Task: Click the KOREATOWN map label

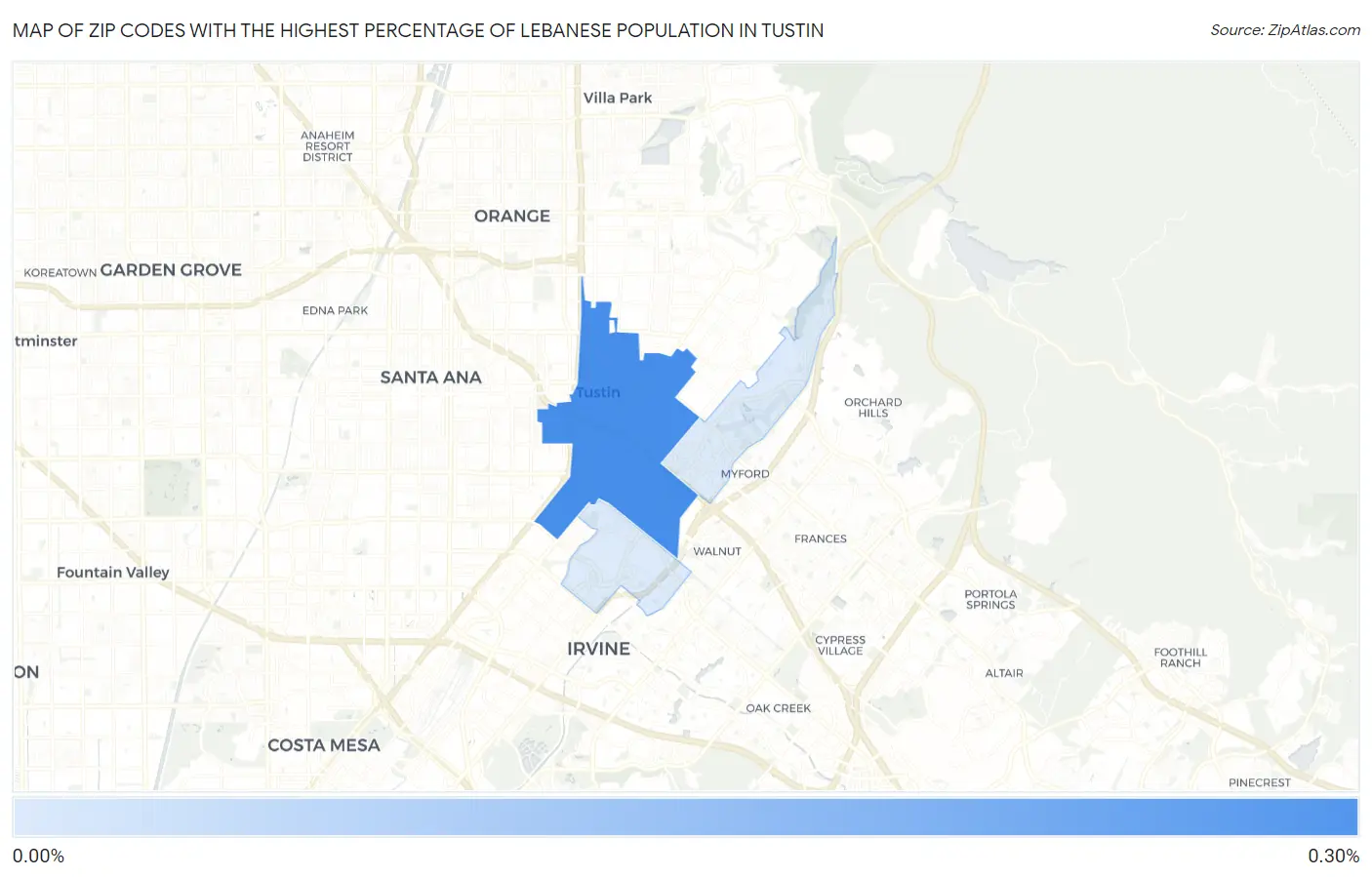Action: pos(61,273)
